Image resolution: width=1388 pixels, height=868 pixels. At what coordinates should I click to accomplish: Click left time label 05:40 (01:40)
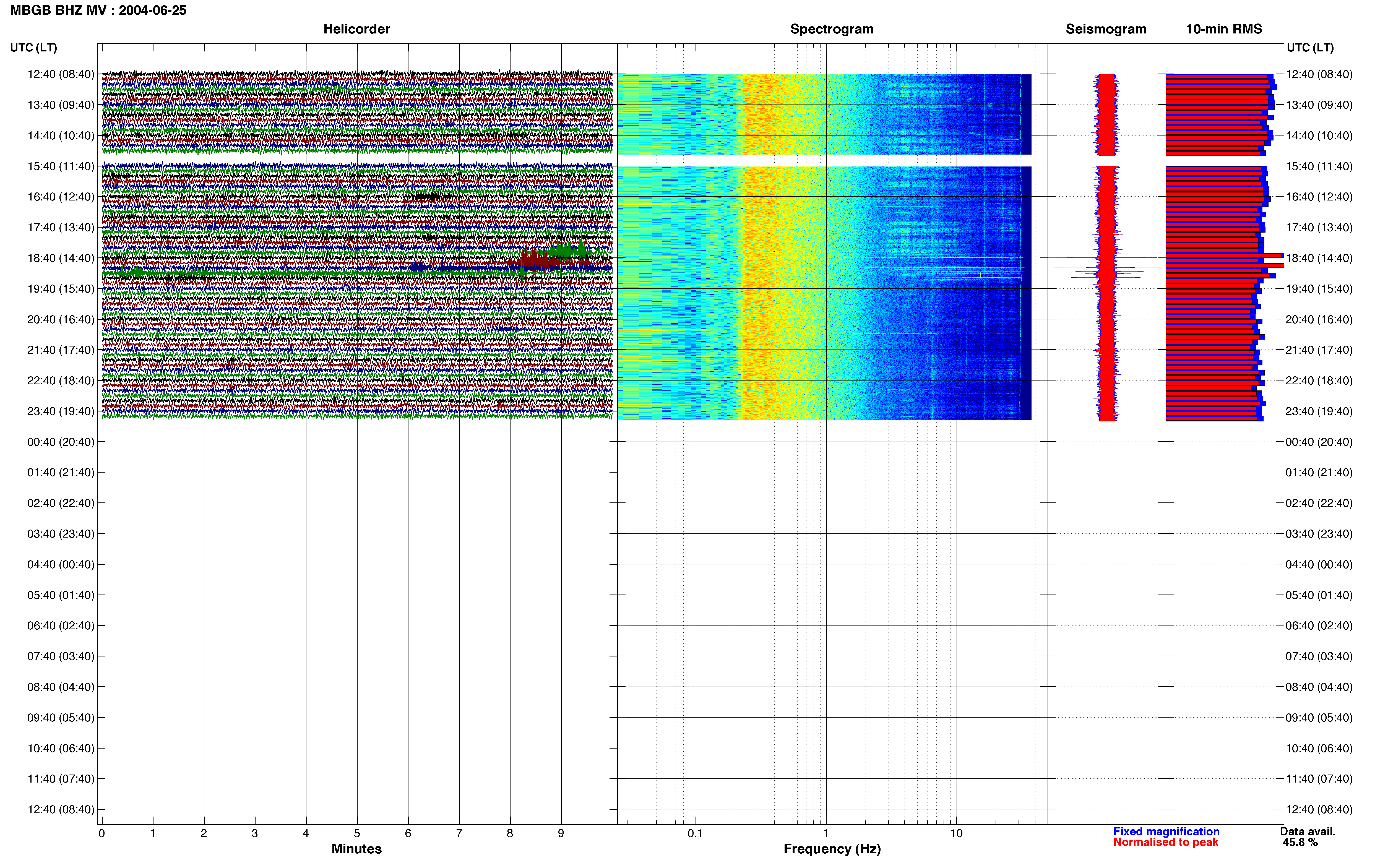pyautogui.click(x=61, y=595)
